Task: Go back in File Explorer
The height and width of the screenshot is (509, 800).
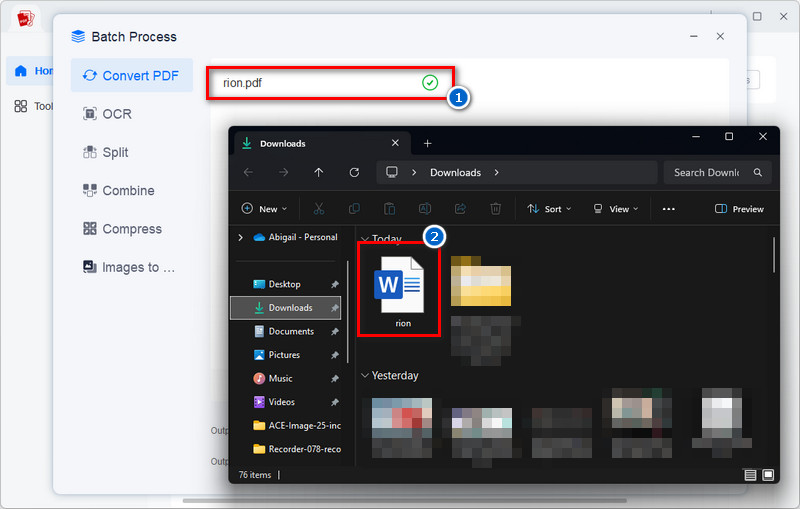Action: pos(248,172)
